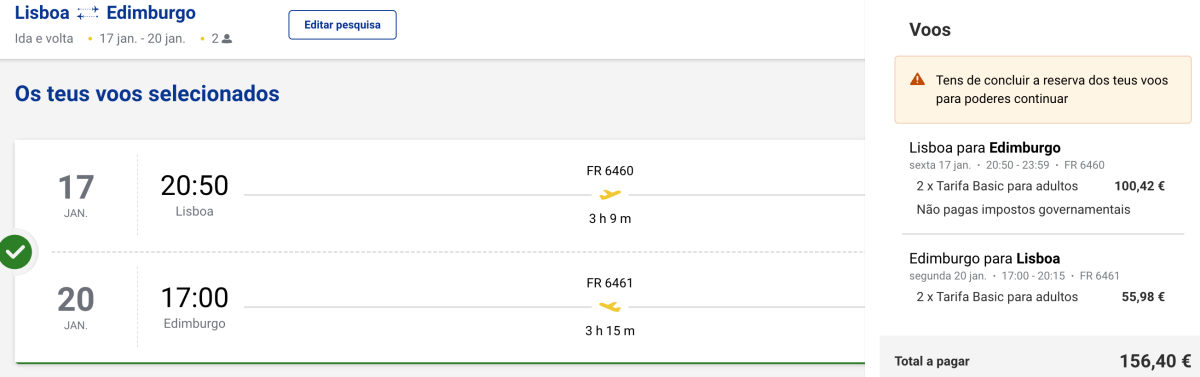Click the yellow airplane icon for FR 6460
The image size is (1200, 377).
(610, 194)
